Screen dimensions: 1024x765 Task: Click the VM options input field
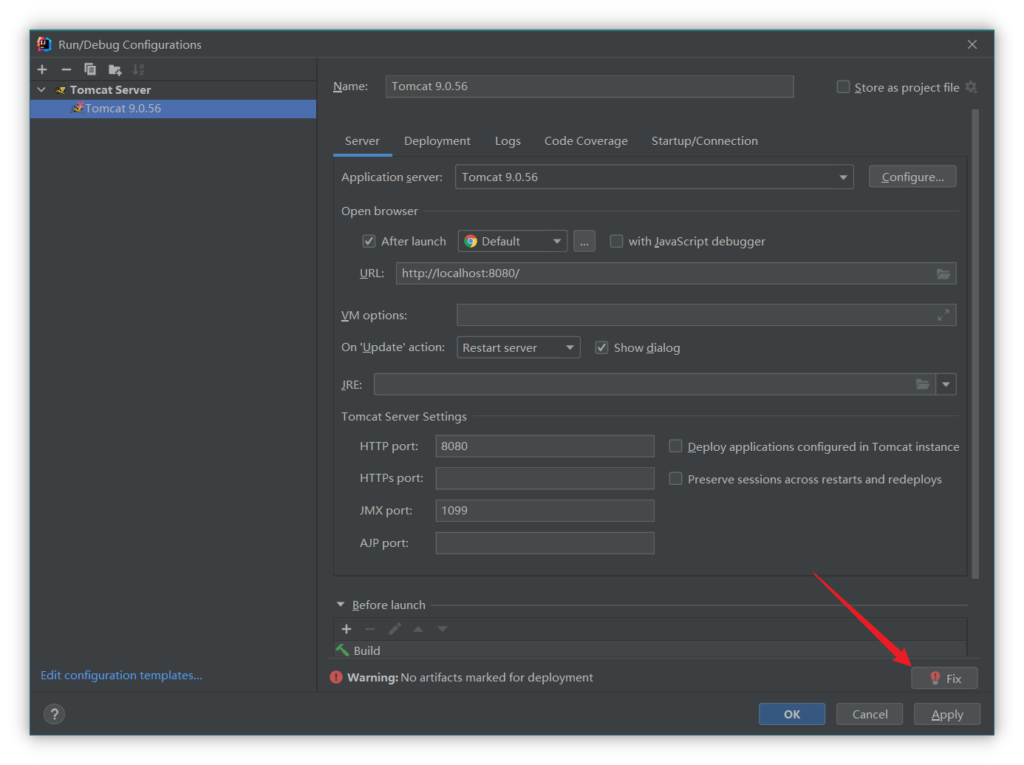coord(707,316)
